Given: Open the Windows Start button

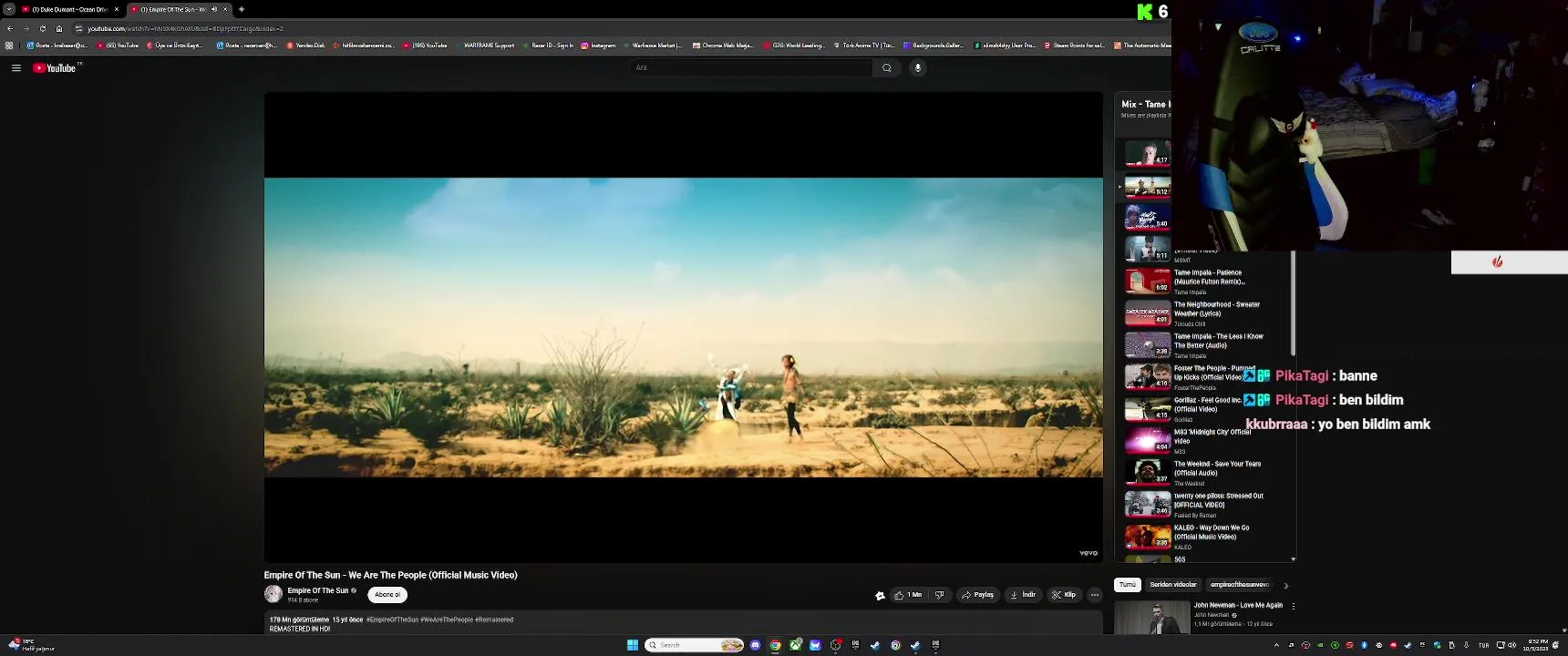Looking at the screenshot, I should click(633, 645).
